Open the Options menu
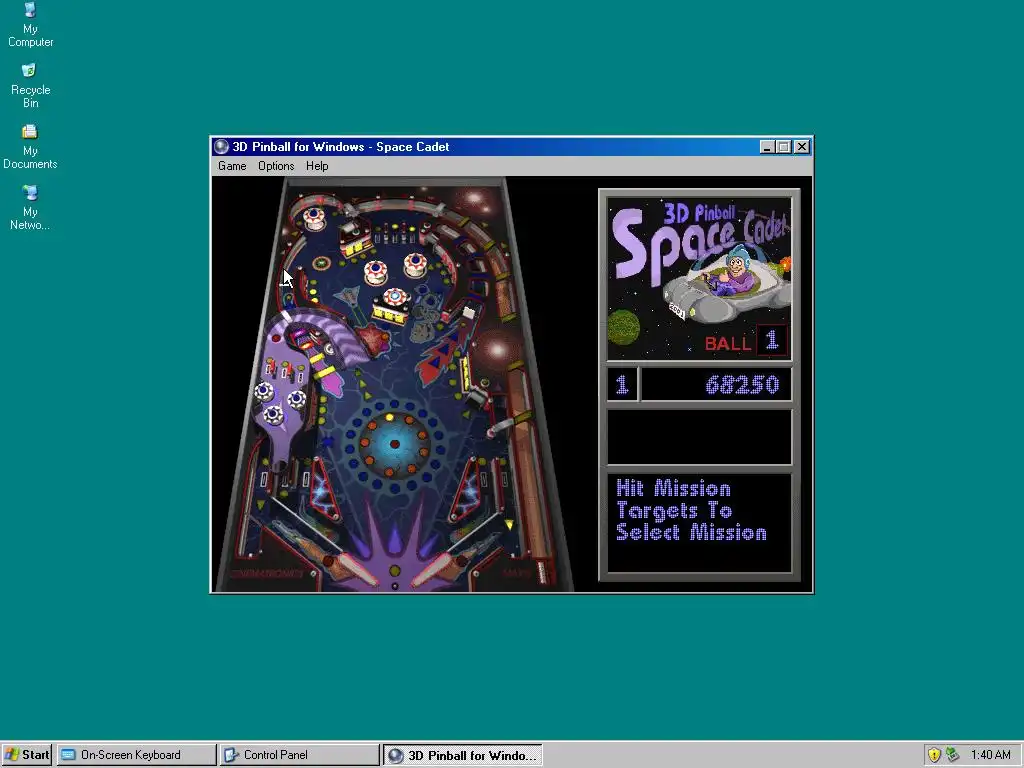Image resolution: width=1024 pixels, height=768 pixels. [x=276, y=166]
